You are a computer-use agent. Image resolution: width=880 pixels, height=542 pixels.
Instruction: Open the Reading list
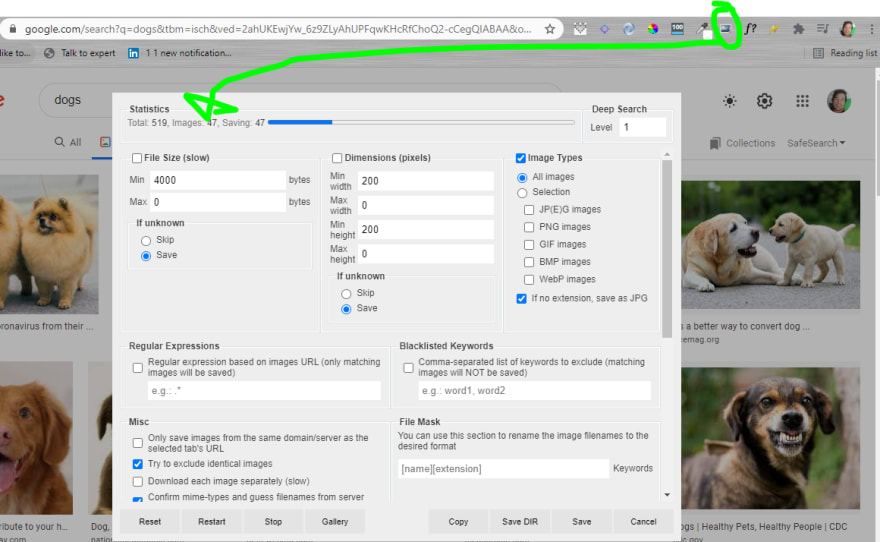845,53
